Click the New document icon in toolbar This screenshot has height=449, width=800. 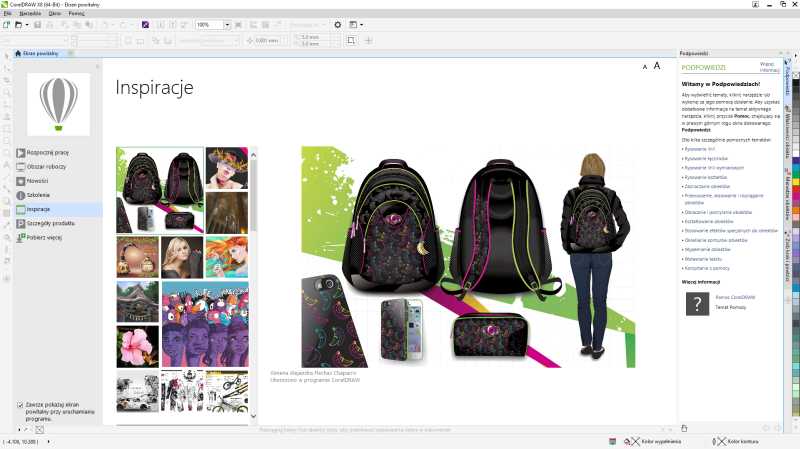[8, 24]
